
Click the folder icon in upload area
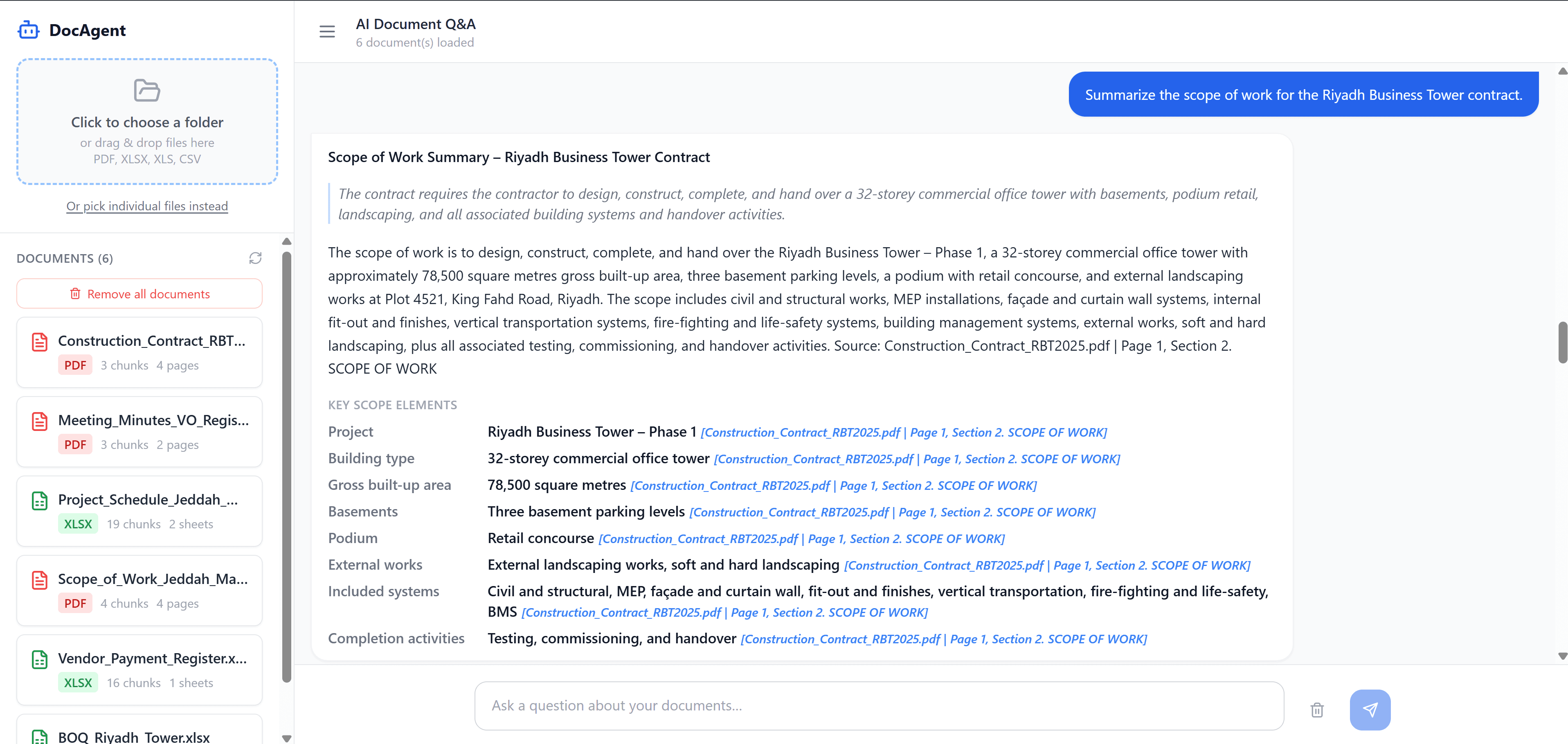pos(147,90)
